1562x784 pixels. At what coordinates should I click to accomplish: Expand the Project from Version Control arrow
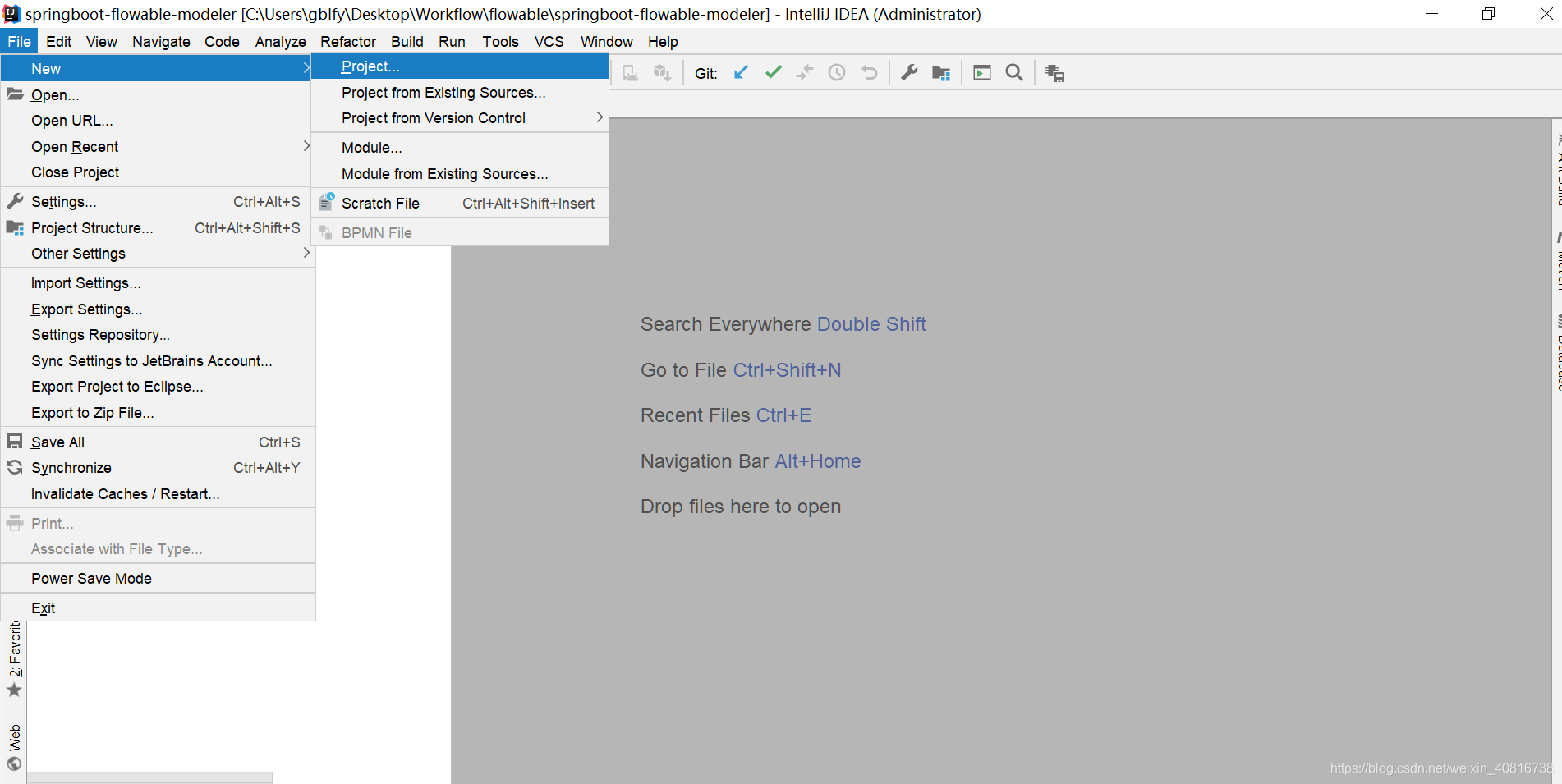(x=600, y=117)
